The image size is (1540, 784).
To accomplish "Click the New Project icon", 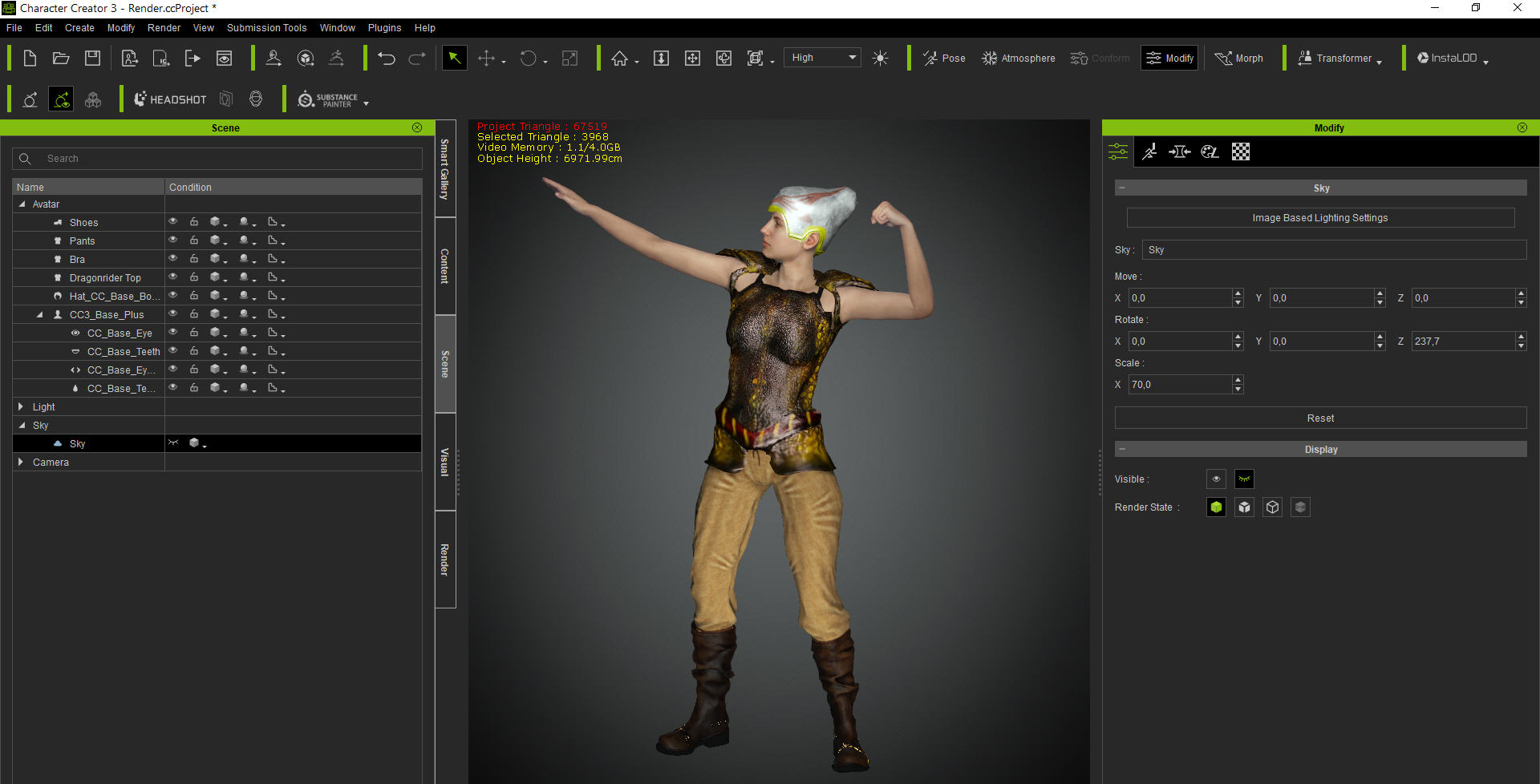I will click(x=30, y=58).
